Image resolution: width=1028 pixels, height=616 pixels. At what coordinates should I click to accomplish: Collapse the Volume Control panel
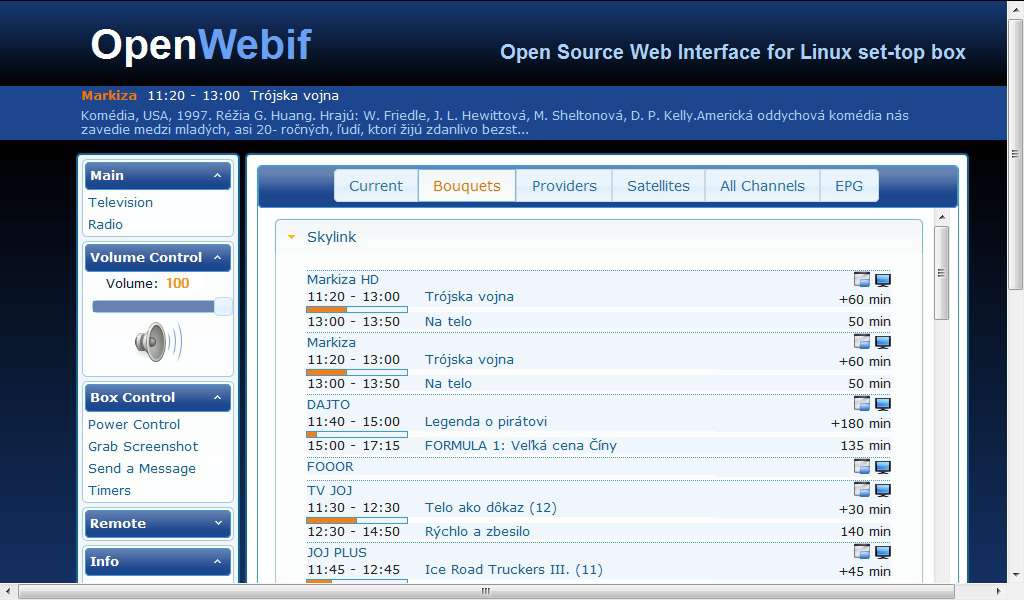(x=217, y=258)
